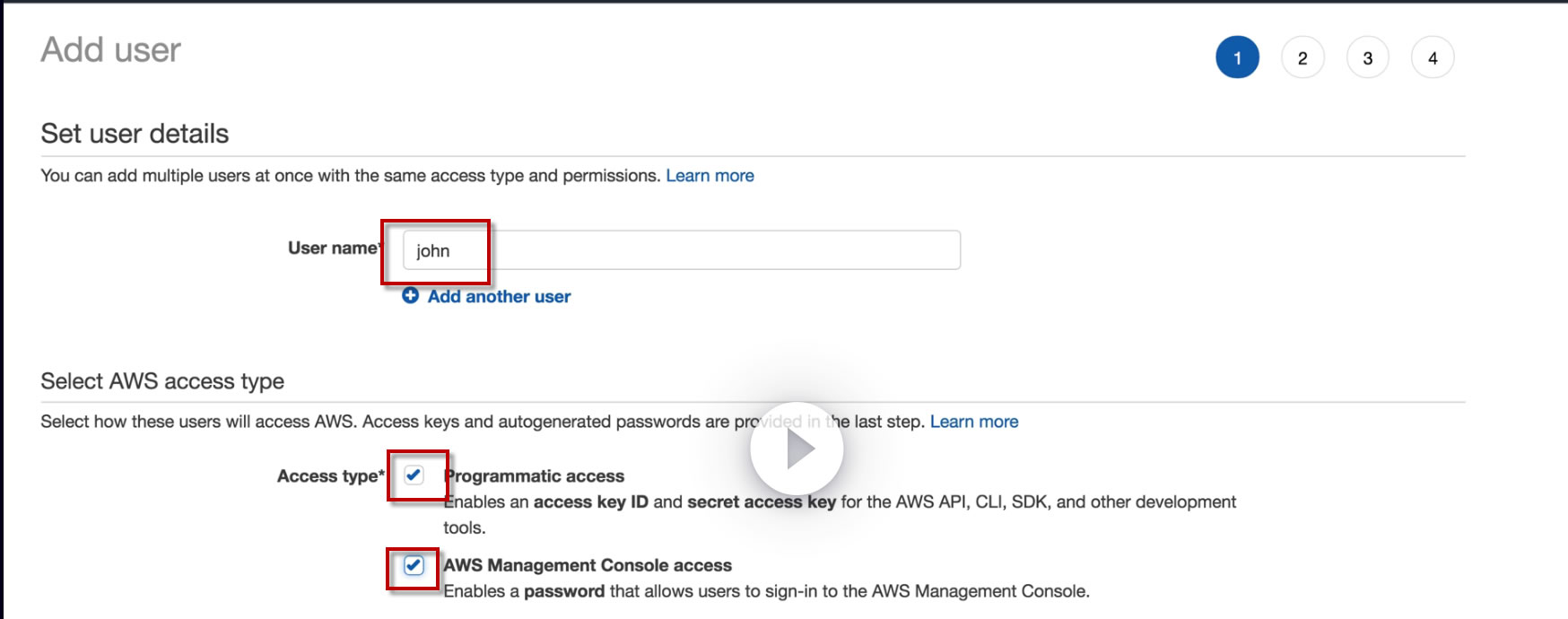Click the Select AWS access type heading
Viewport: 1568px width, 619px height.
pyautogui.click(x=162, y=381)
